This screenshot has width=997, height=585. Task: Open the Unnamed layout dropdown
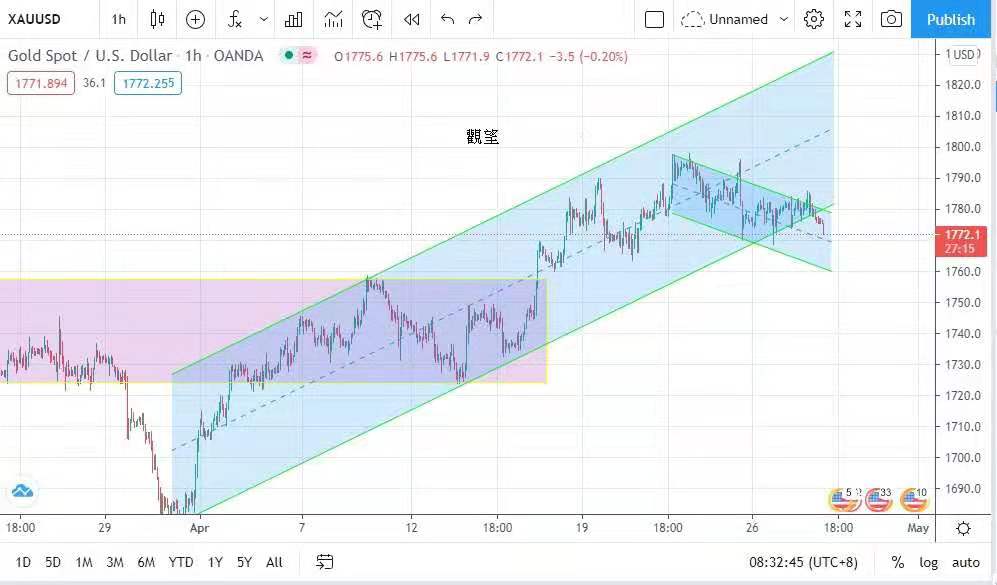[783, 19]
